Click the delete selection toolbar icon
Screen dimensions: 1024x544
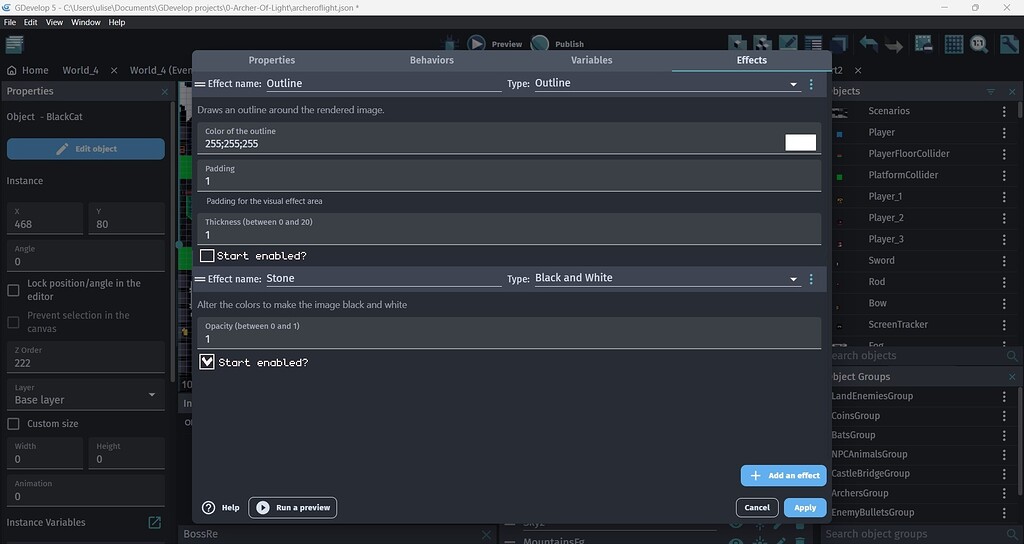click(923, 44)
